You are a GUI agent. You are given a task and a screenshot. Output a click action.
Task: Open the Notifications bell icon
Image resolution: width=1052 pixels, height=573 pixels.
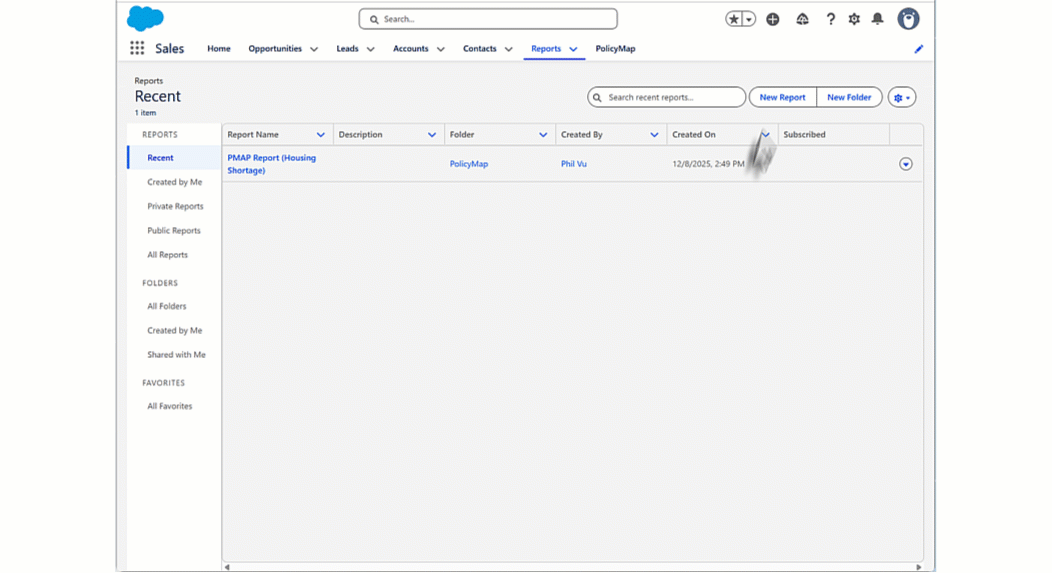(x=878, y=19)
